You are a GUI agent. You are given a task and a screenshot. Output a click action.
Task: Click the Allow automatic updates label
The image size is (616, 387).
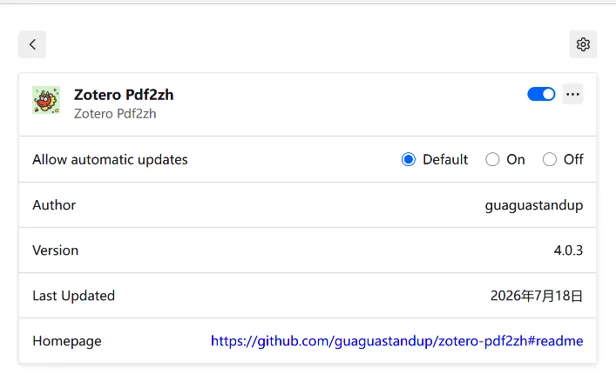110,160
